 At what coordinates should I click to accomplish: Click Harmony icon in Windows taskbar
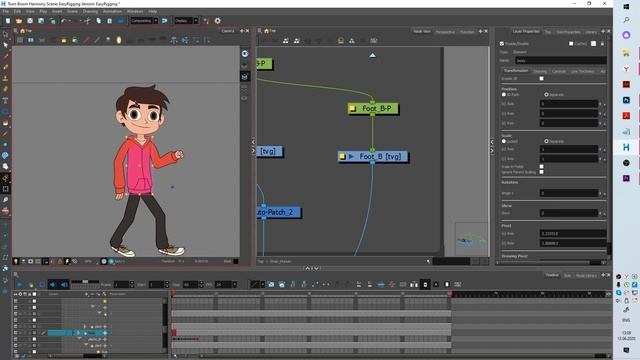pos(626,147)
